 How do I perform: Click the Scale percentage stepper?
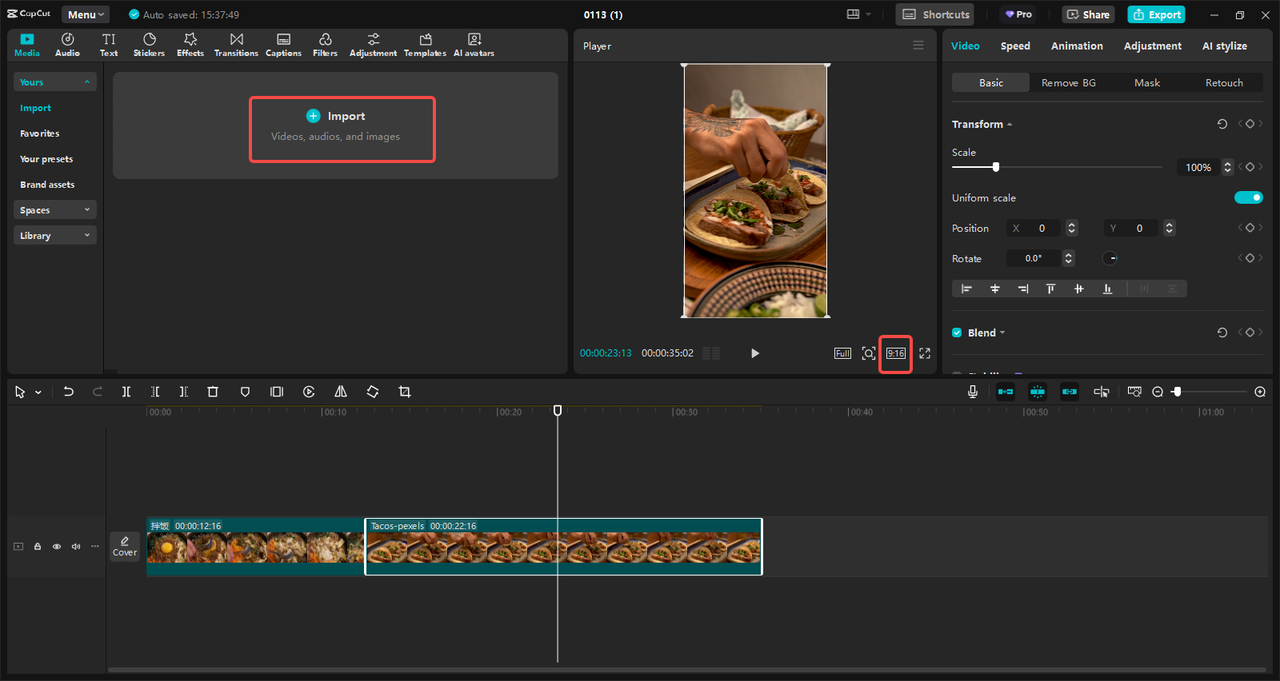(x=1228, y=167)
